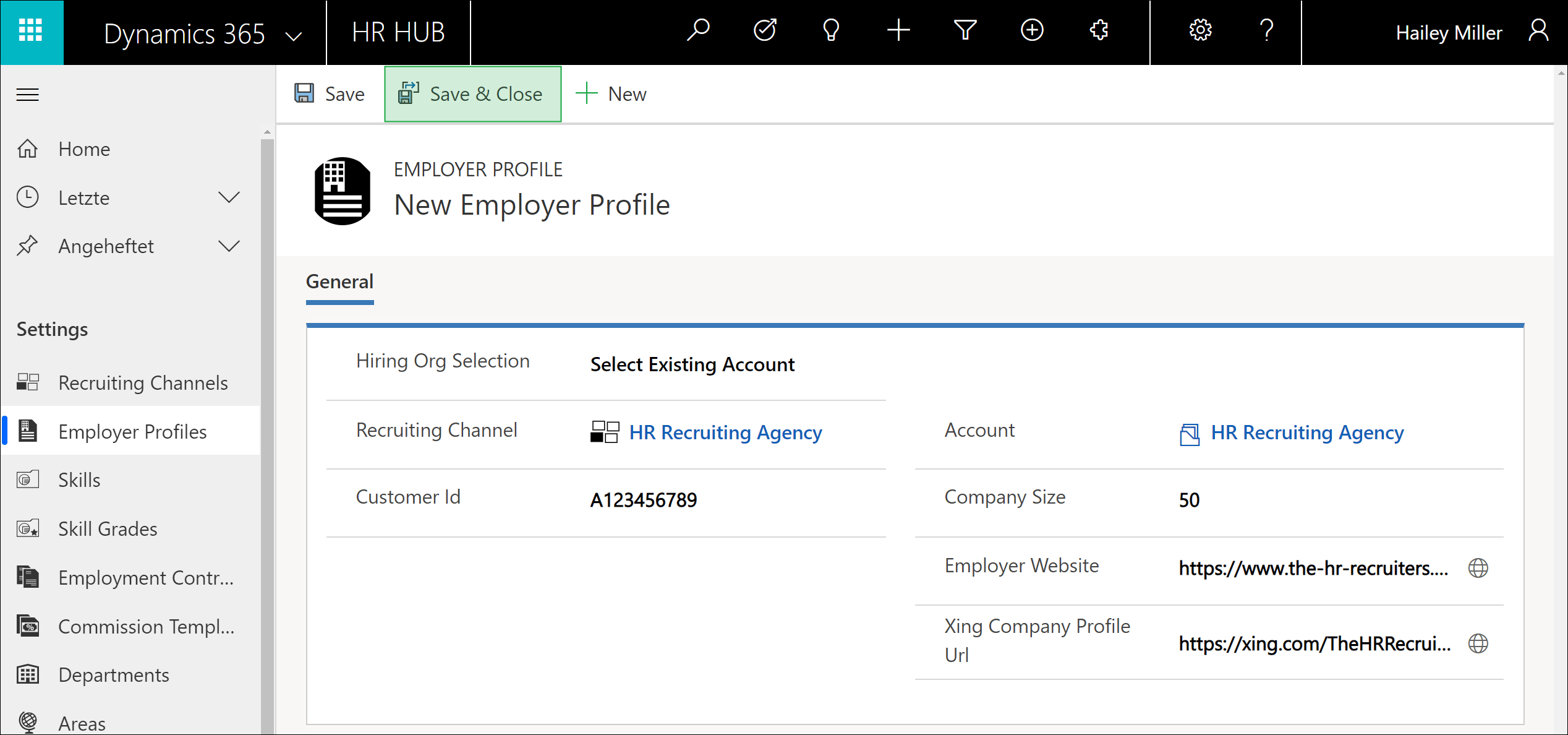Click the Recruiting Channels sidebar icon

27,382
